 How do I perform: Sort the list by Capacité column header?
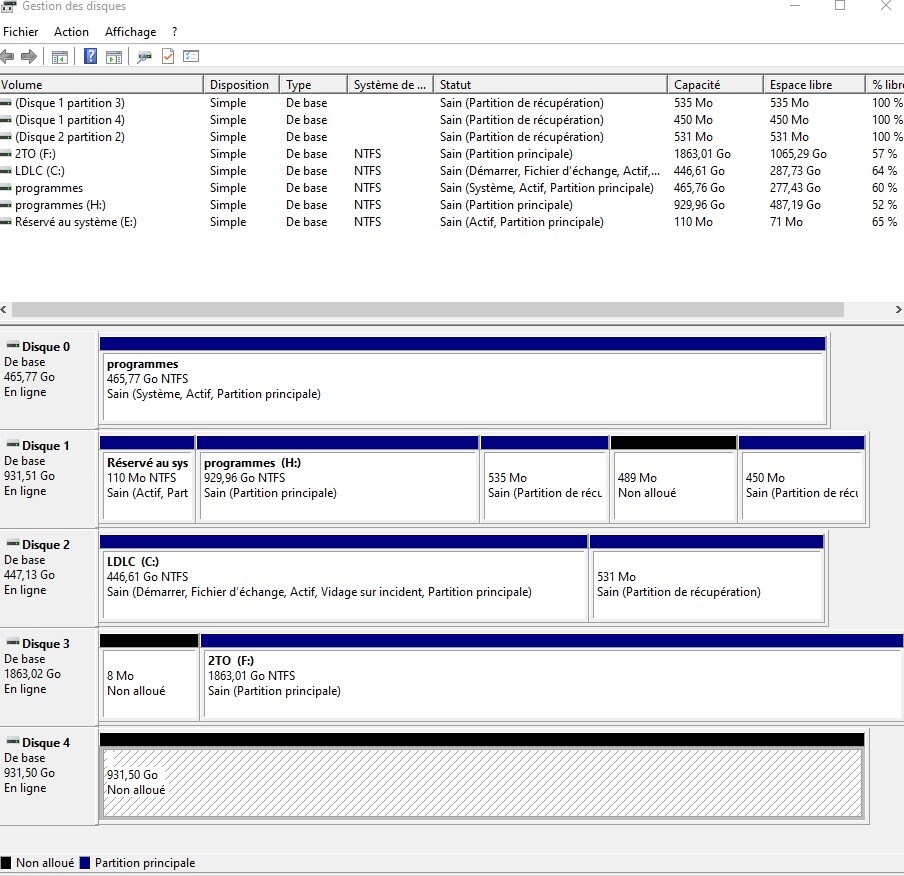click(697, 85)
